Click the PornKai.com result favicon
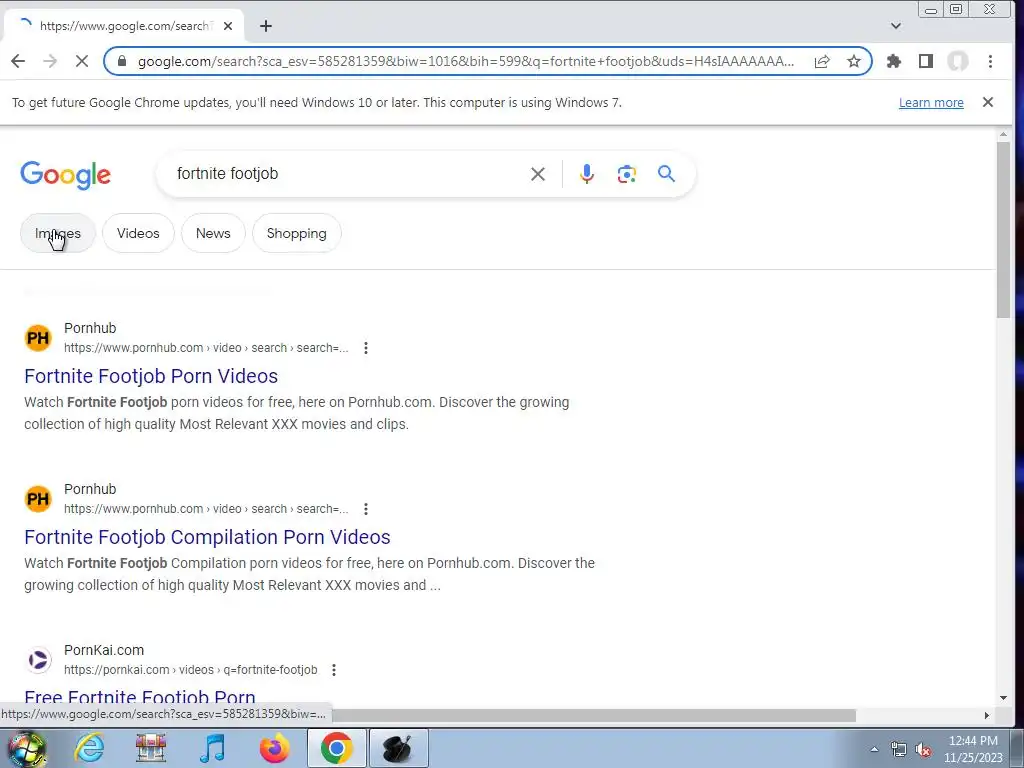The image size is (1024, 768). 39,660
